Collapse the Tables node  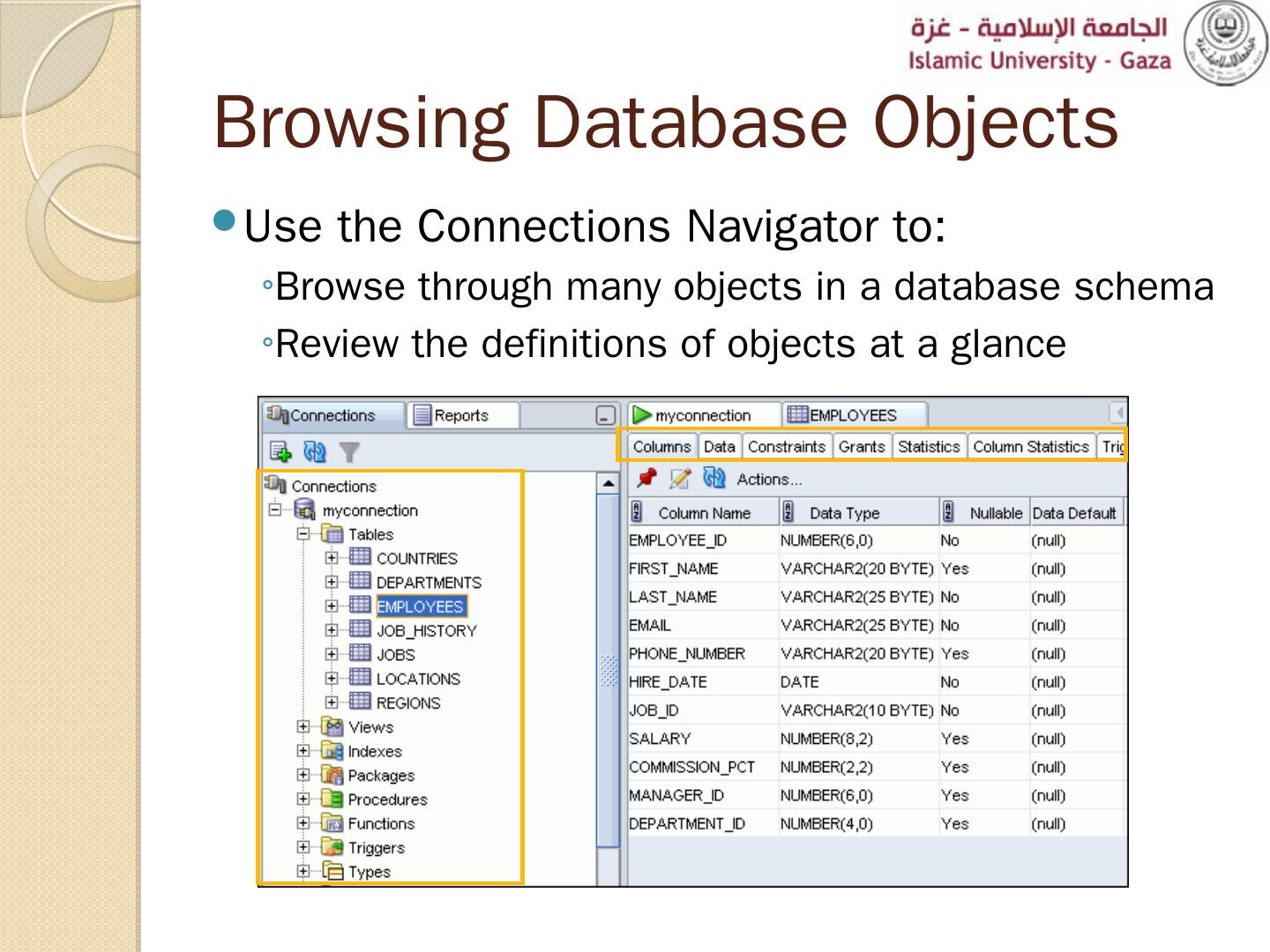[x=303, y=534]
